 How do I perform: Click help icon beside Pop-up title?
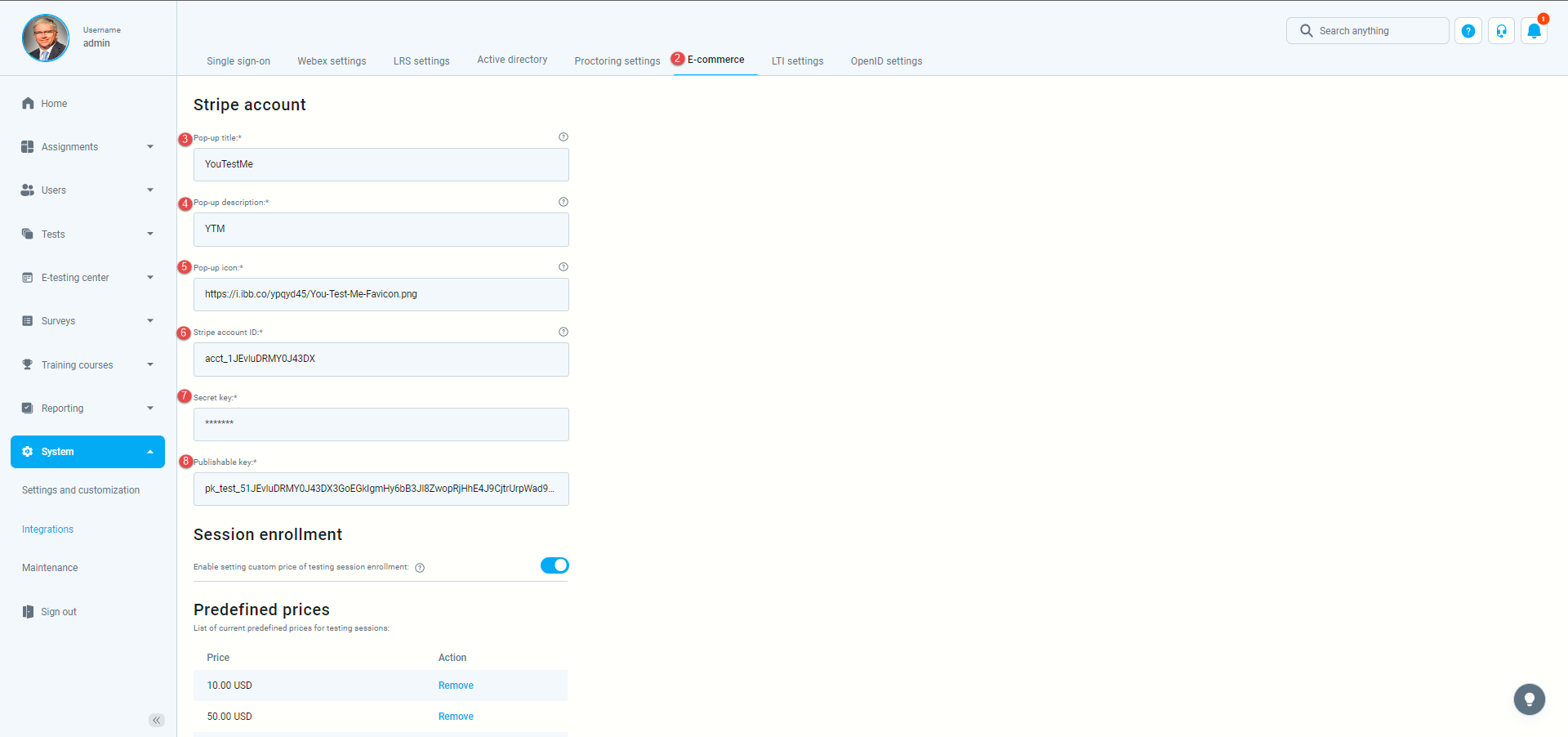[563, 137]
